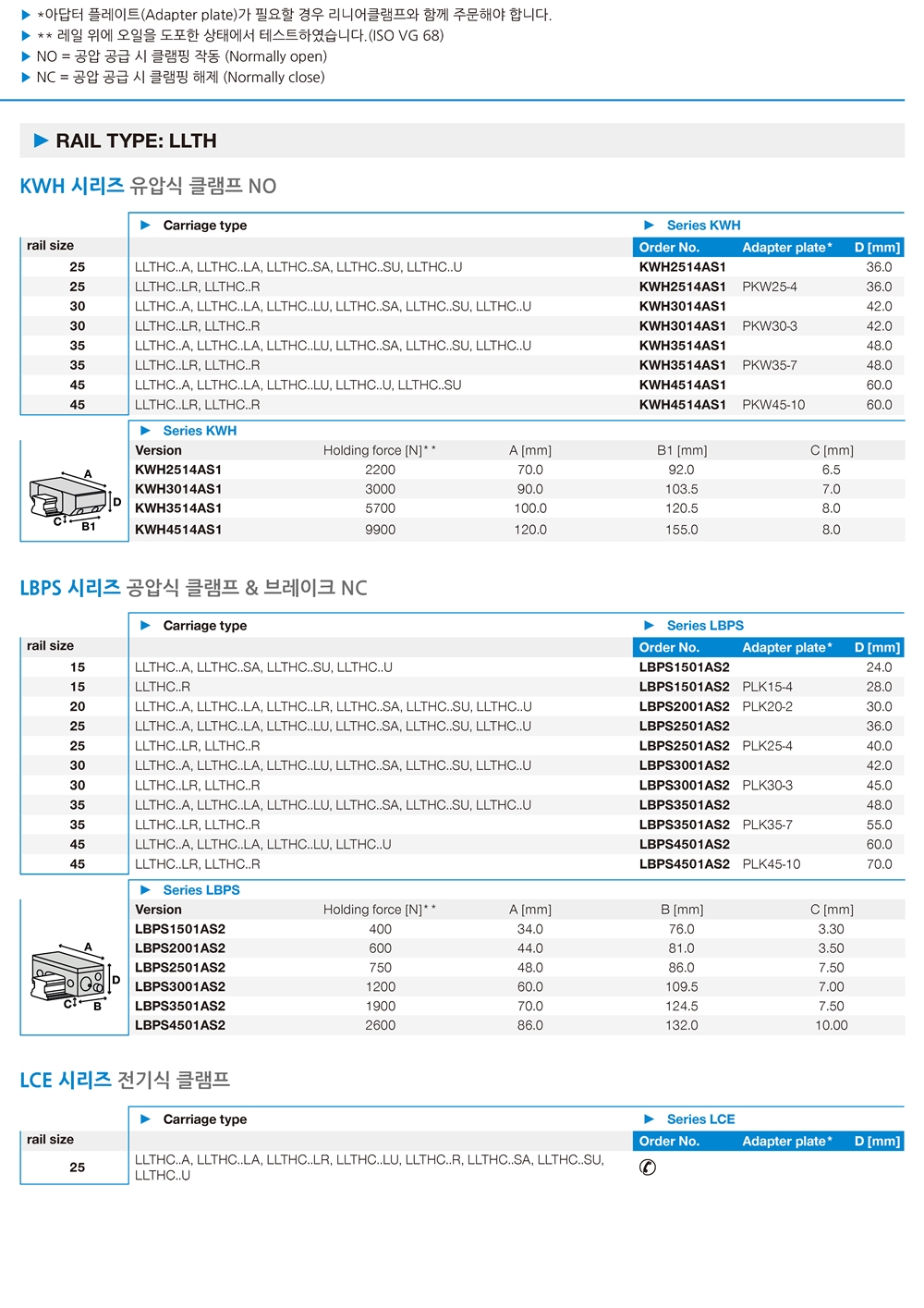Click version LBPS3001AS2 in Series LBPS specs
The image size is (924, 1308).
(180, 987)
